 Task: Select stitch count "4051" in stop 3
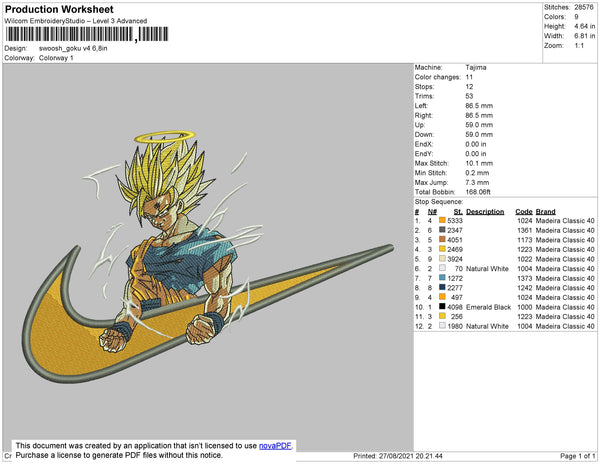tap(455, 240)
